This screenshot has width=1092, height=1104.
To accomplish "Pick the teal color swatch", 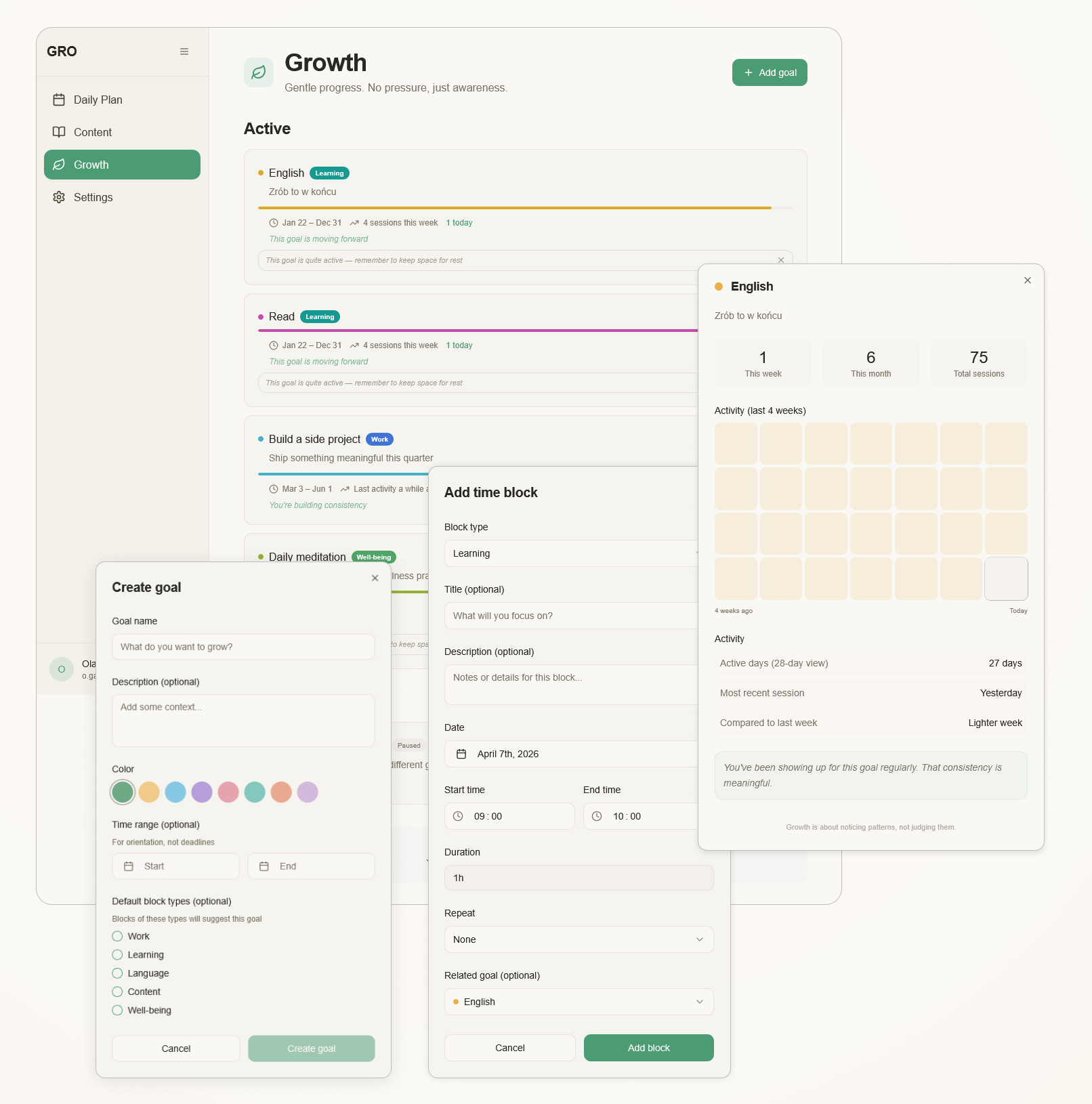I will pos(255,792).
